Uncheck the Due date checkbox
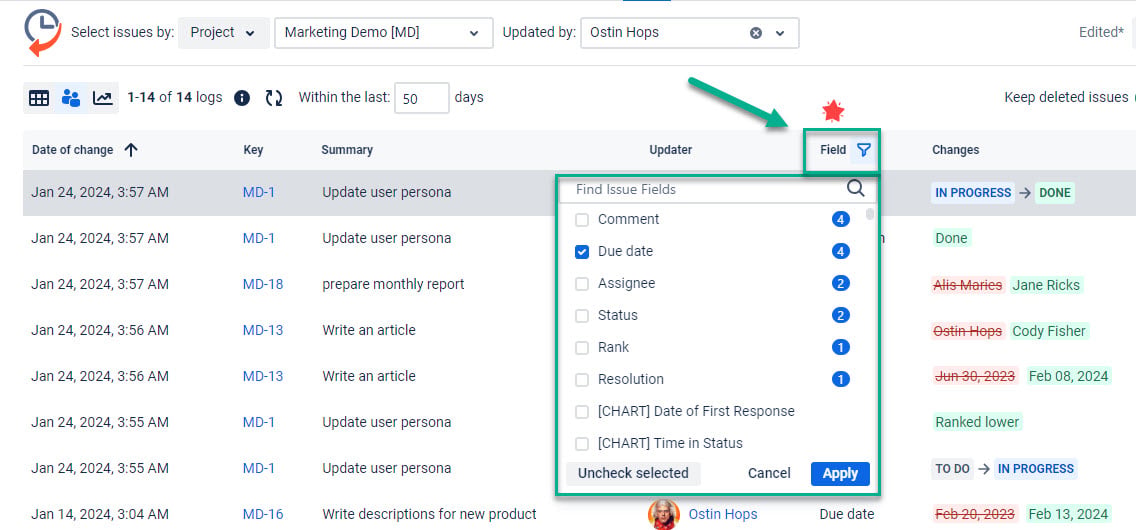The height and width of the screenshot is (530, 1136). click(x=582, y=252)
